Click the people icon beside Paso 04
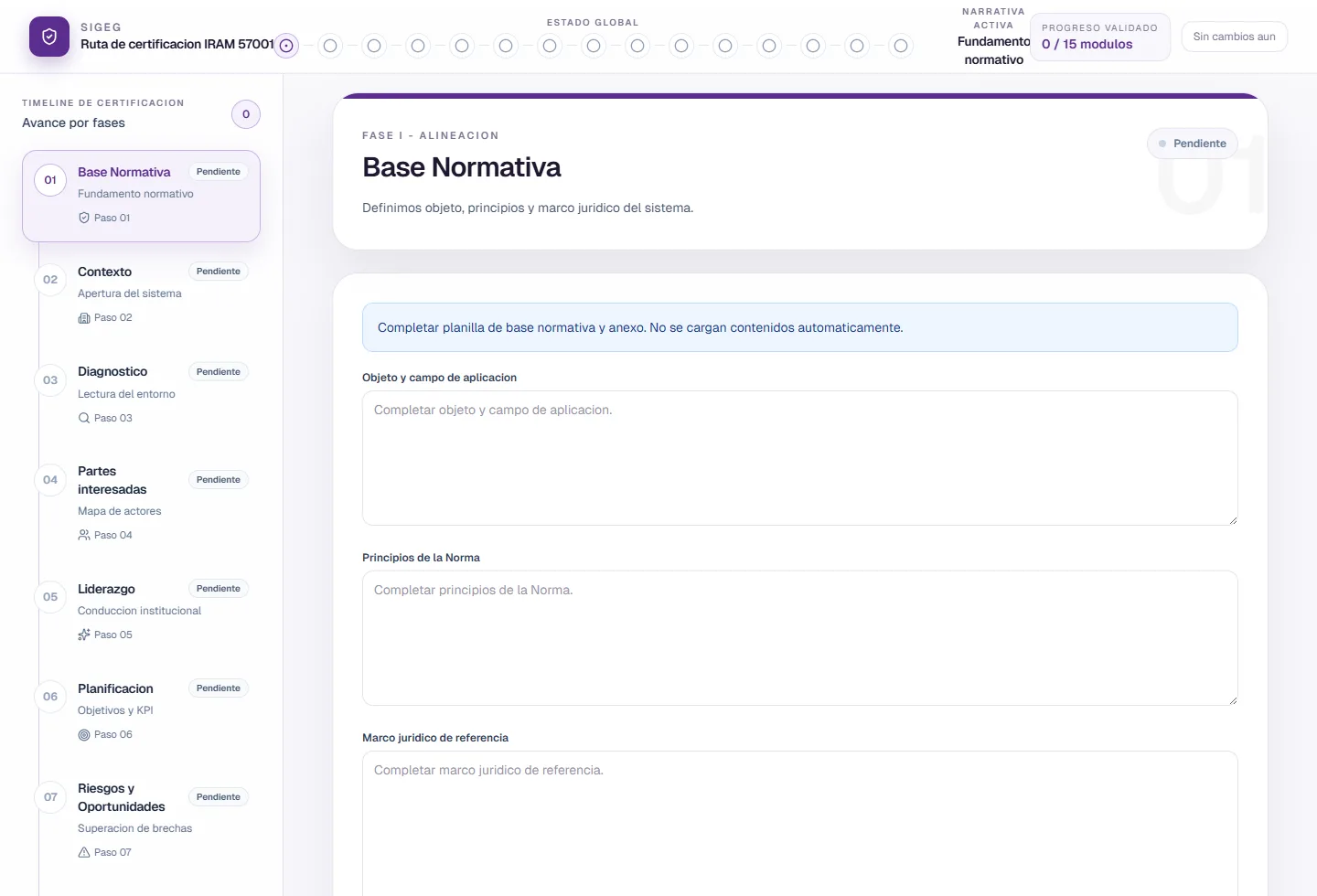This screenshot has height=896, width=1317. click(x=84, y=535)
